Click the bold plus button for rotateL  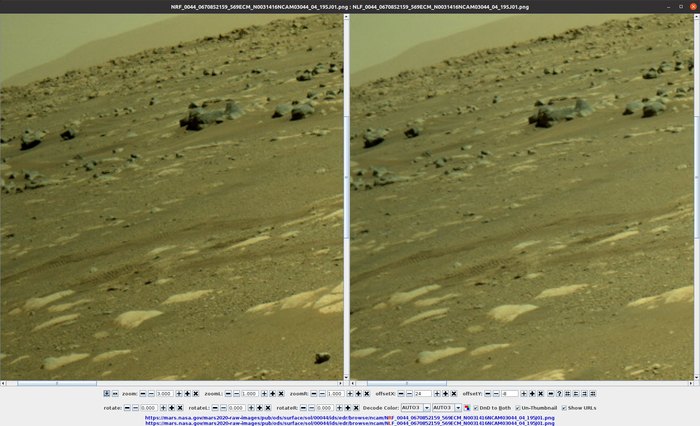[x=259, y=408]
